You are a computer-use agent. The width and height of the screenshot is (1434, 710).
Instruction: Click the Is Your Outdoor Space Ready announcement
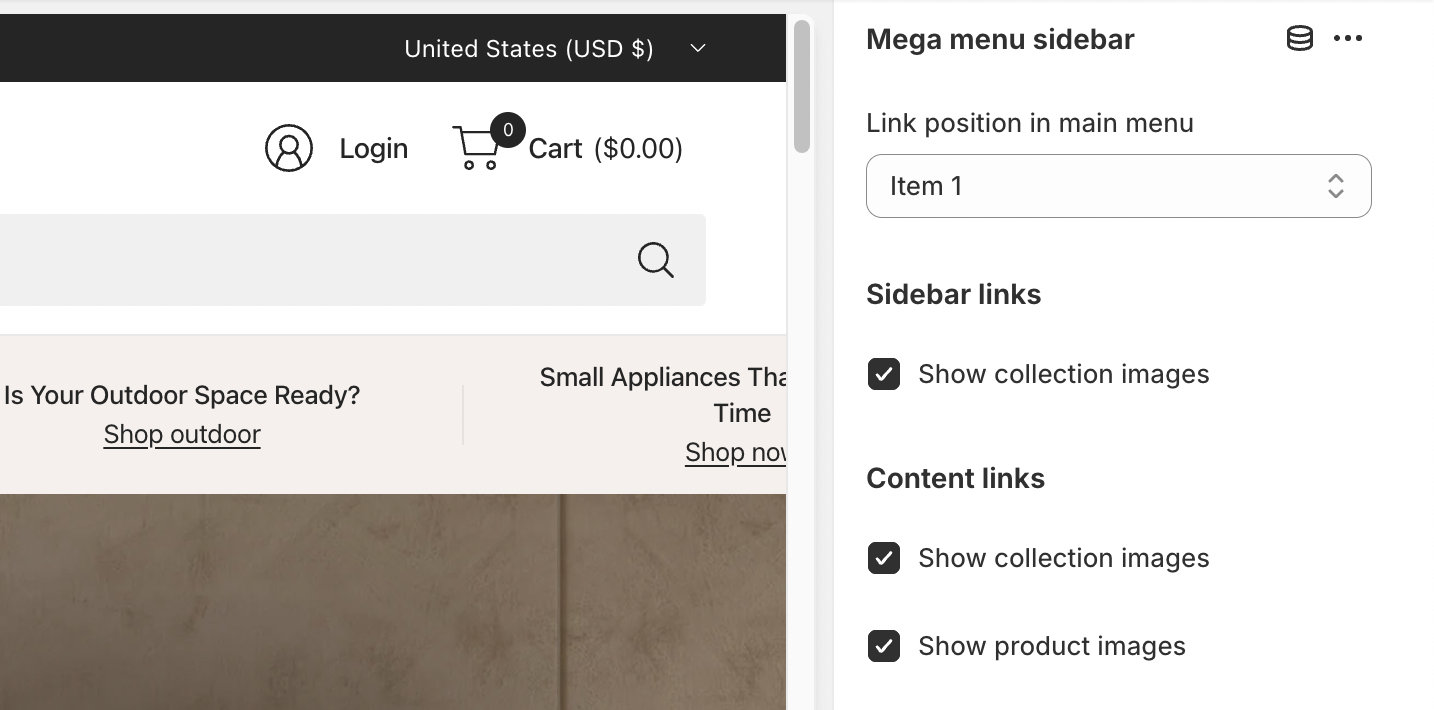click(x=182, y=395)
